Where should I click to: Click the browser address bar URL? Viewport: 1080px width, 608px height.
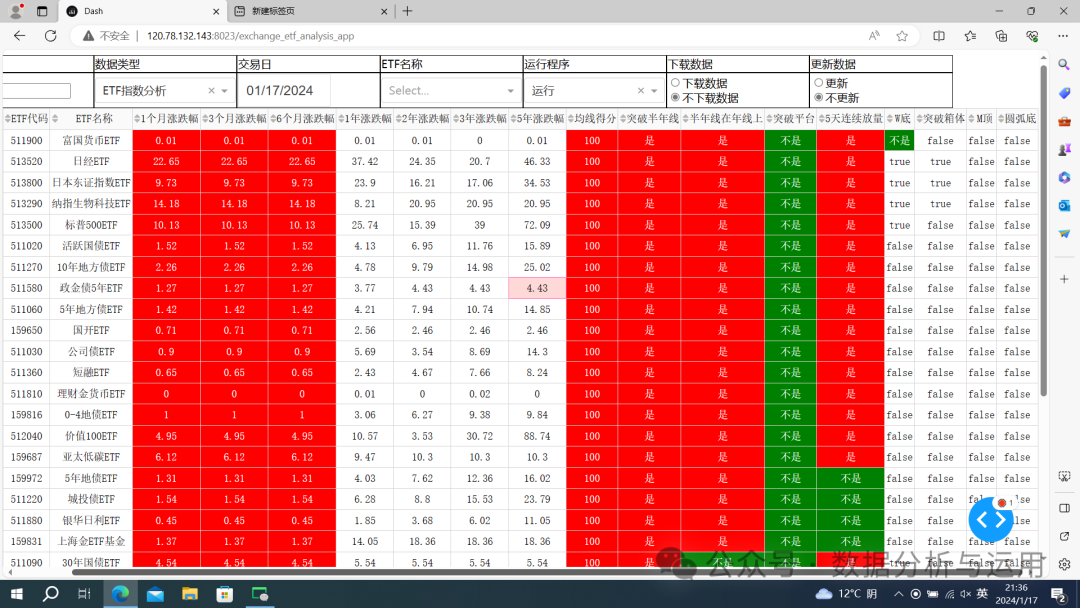[x=251, y=36]
